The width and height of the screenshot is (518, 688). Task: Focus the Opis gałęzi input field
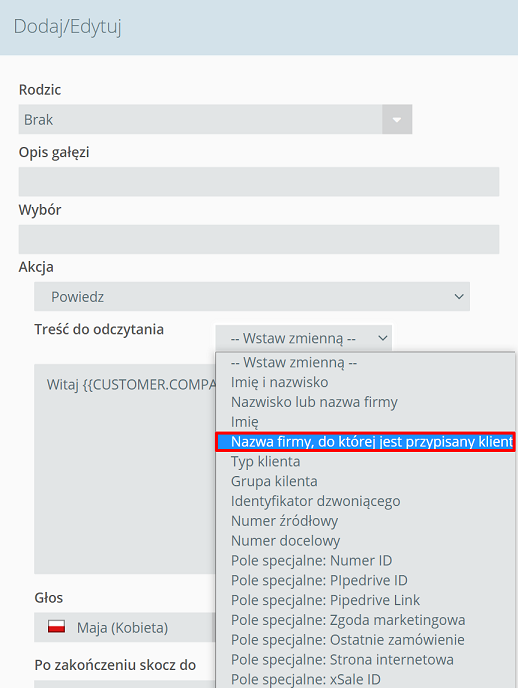click(259, 182)
